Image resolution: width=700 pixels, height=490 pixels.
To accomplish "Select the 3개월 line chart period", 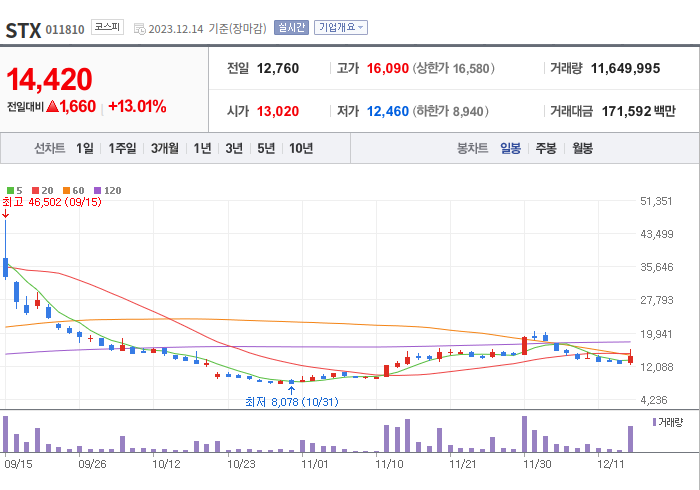I will 164,148.
